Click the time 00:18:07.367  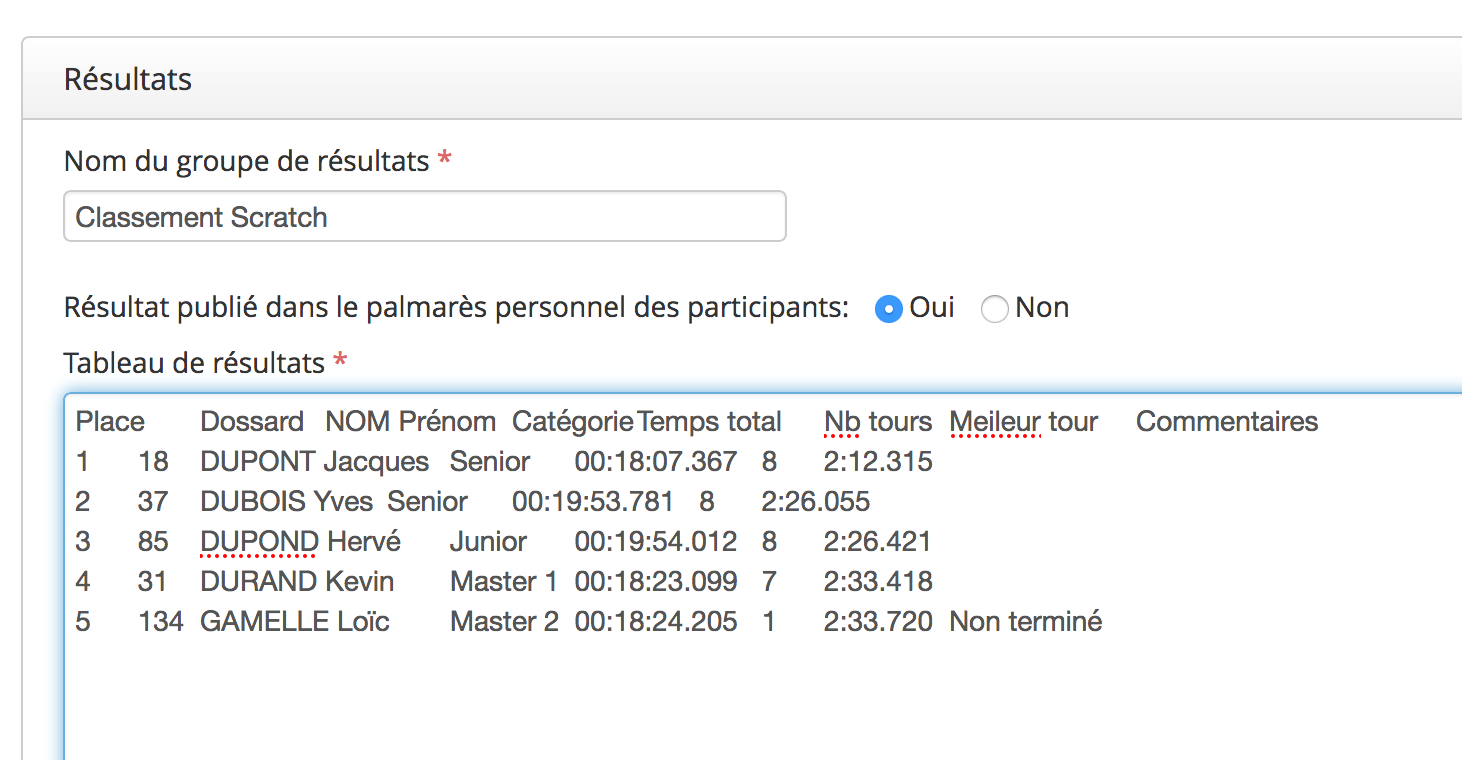click(656, 462)
